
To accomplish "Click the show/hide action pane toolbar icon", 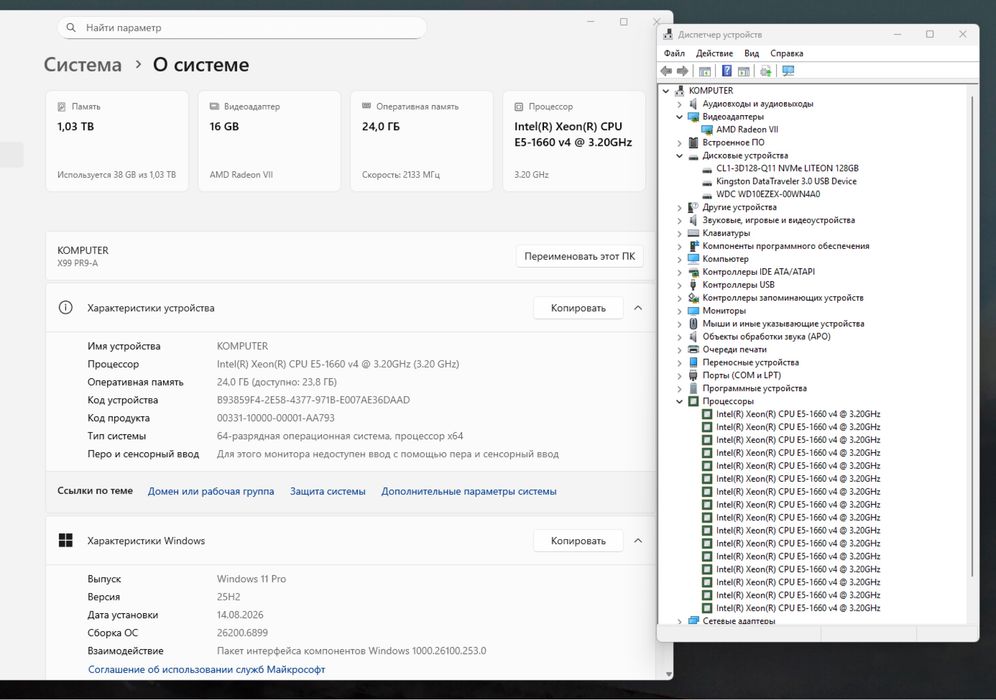I will click(744, 71).
